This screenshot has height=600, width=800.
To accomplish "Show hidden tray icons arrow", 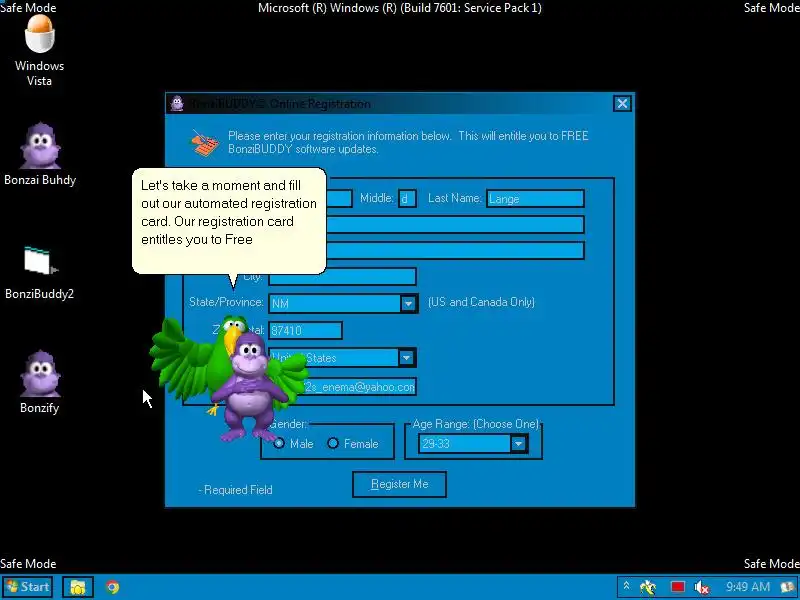I will [627, 587].
